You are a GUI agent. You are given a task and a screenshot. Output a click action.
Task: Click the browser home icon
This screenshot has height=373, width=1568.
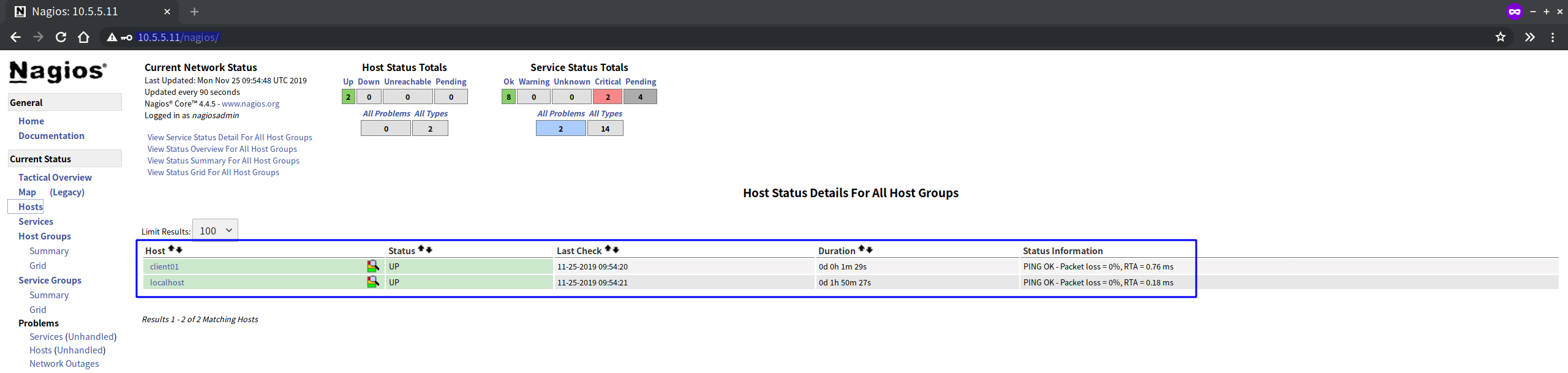tap(84, 37)
